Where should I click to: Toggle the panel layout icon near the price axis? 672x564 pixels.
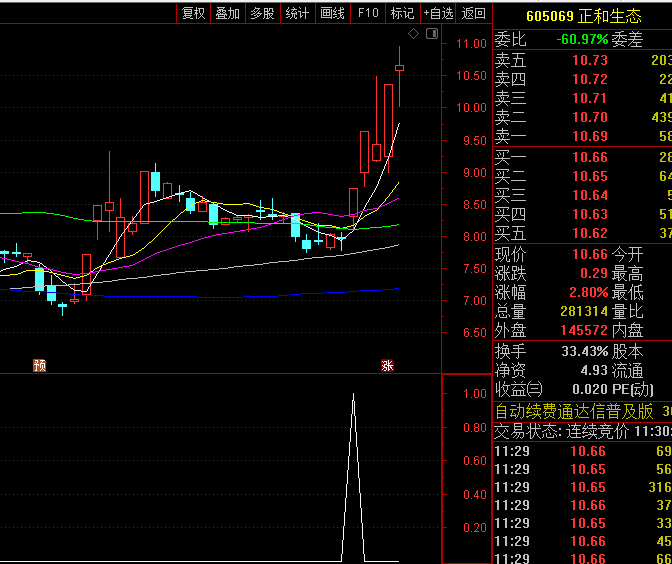coord(431,34)
